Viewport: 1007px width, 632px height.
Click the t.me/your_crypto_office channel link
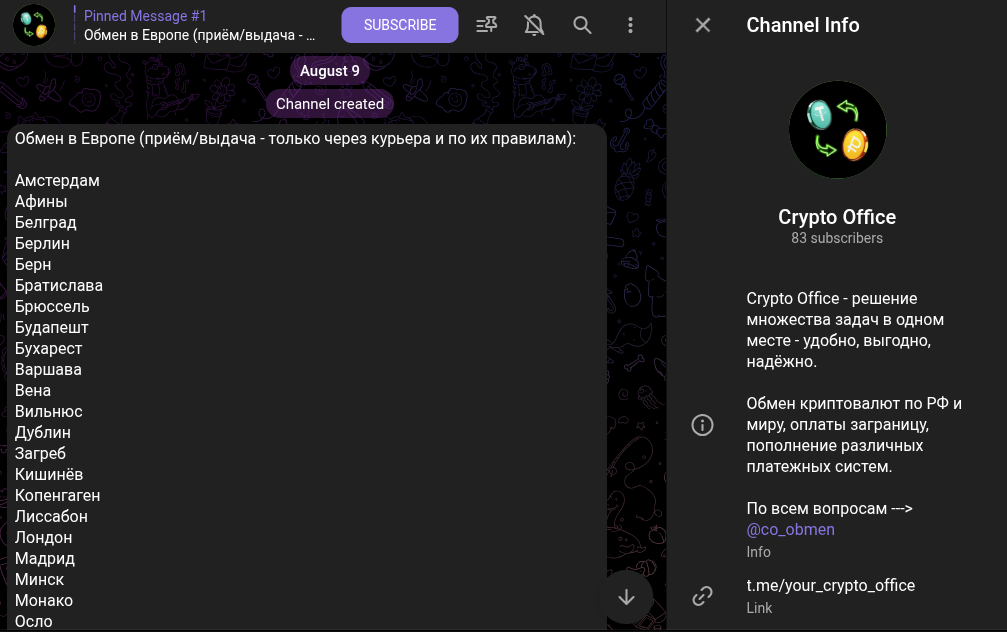[830, 585]
